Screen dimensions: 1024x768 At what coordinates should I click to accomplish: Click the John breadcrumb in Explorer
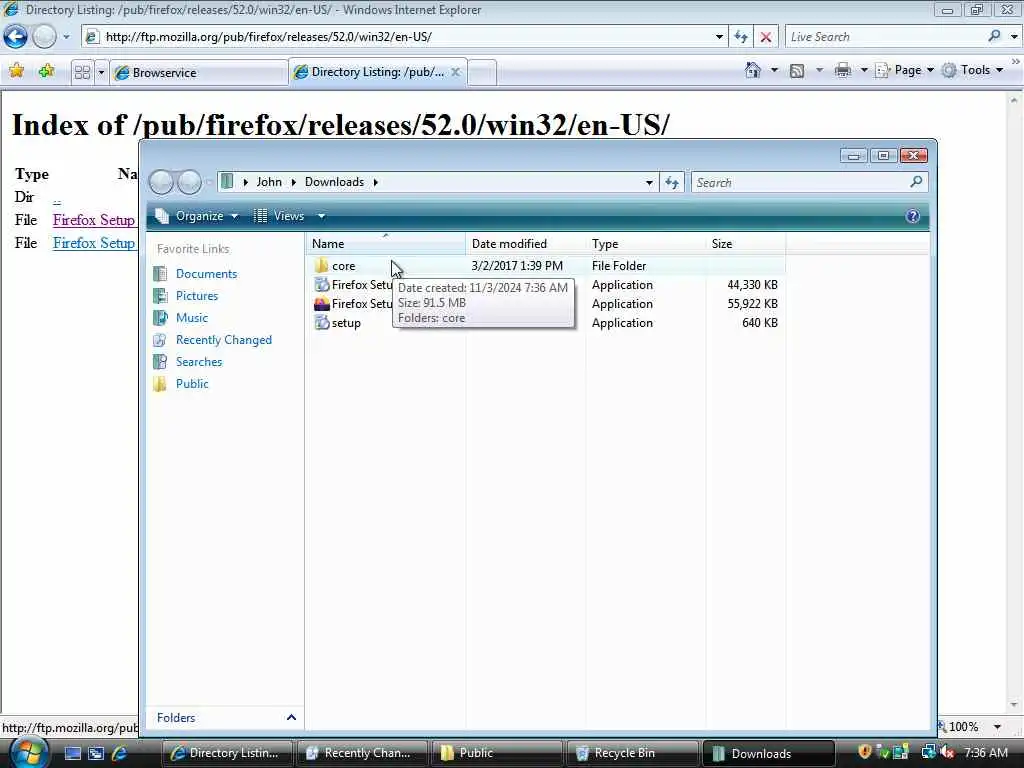269,182
